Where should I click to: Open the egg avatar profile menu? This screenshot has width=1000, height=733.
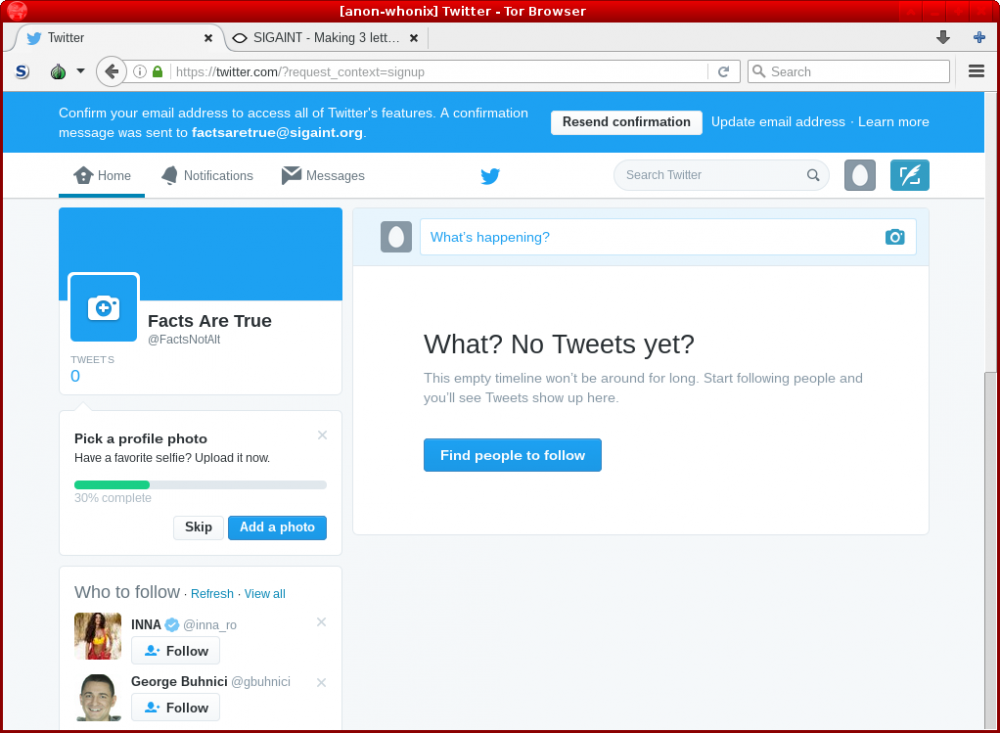(x=860, y=175)
